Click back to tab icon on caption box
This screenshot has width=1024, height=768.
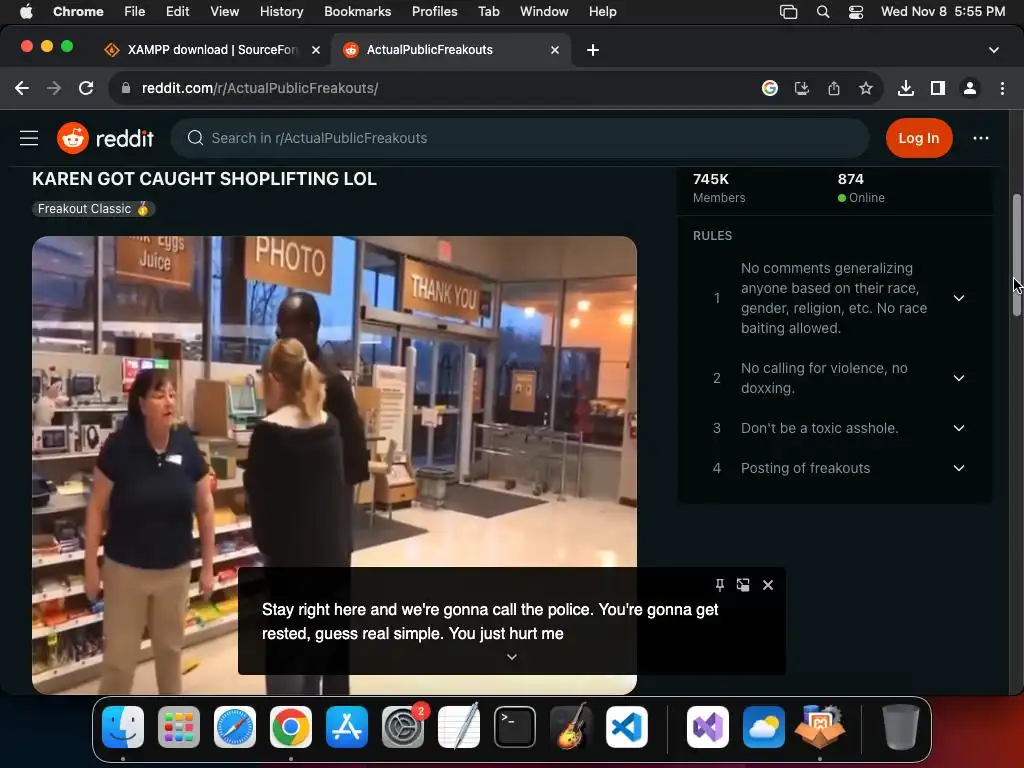(743, 585)
